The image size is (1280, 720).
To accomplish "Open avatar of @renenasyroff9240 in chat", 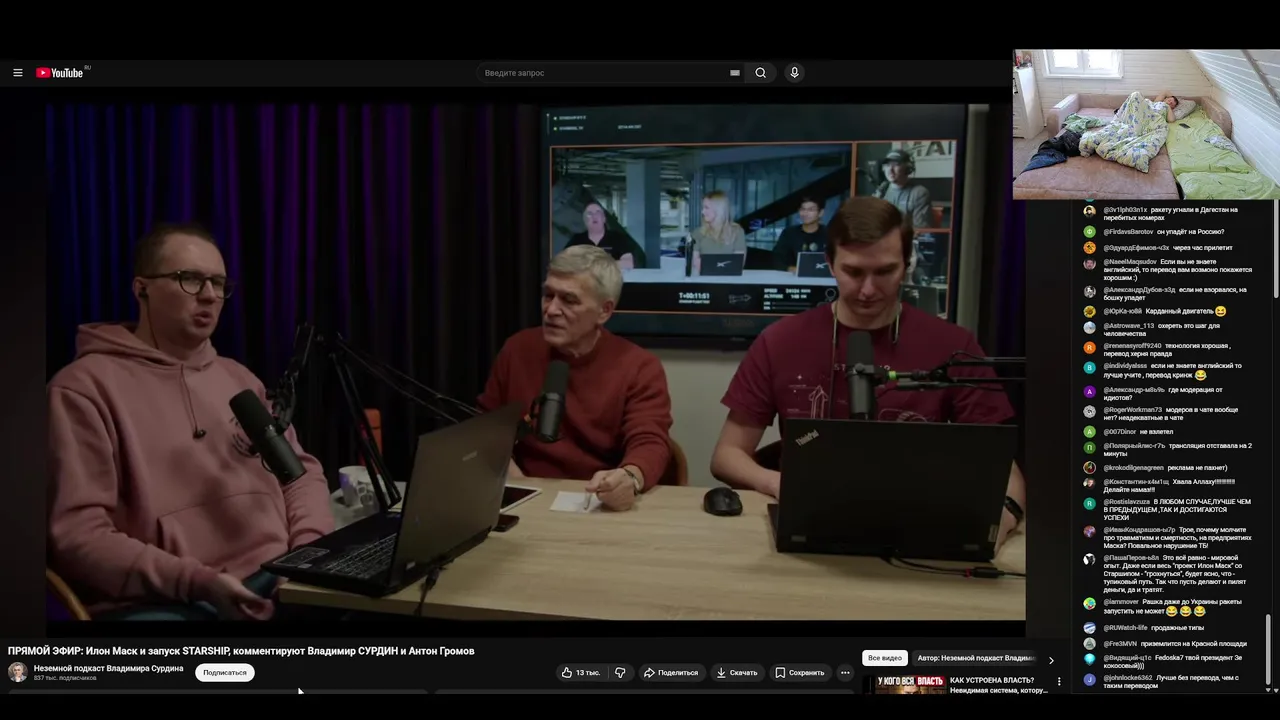I will [1089, 348].
